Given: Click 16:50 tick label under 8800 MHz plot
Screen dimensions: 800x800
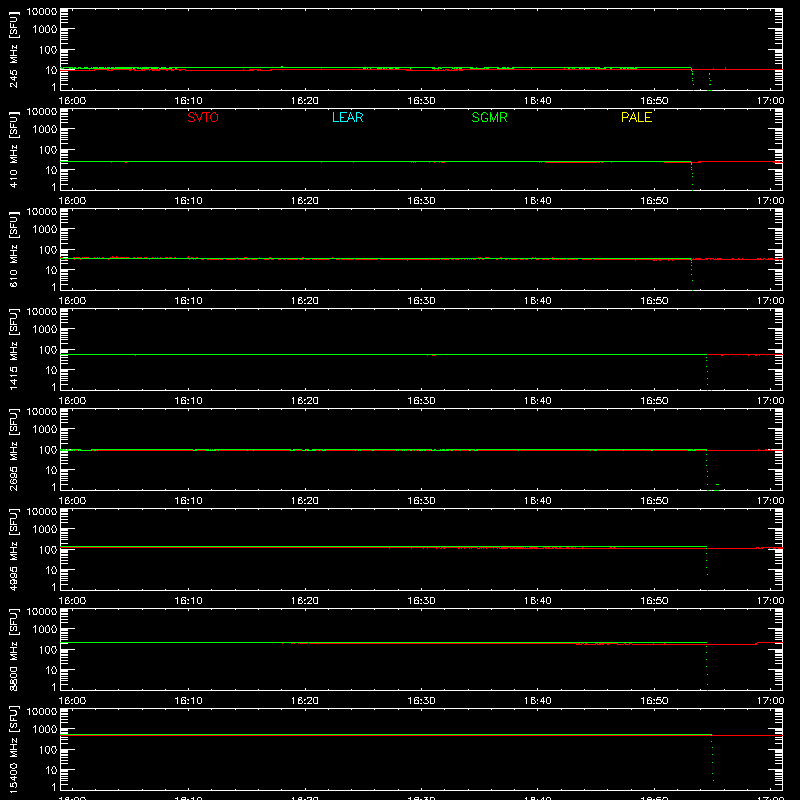Looking at the screenshot, I should pos(654,701).
